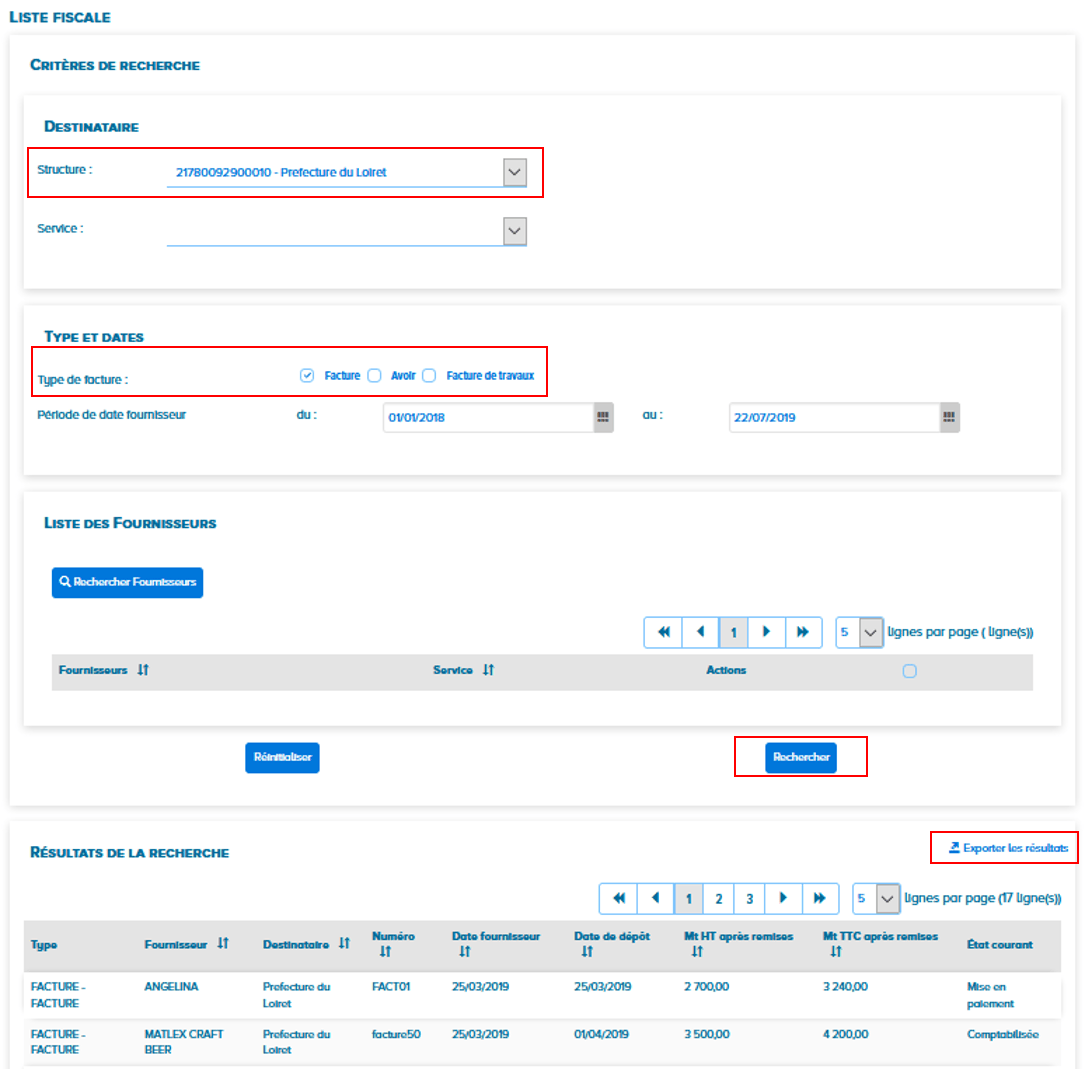1092x1069 pixels.
Task: Open the Structure dropdown list
Action: [514, 172]
